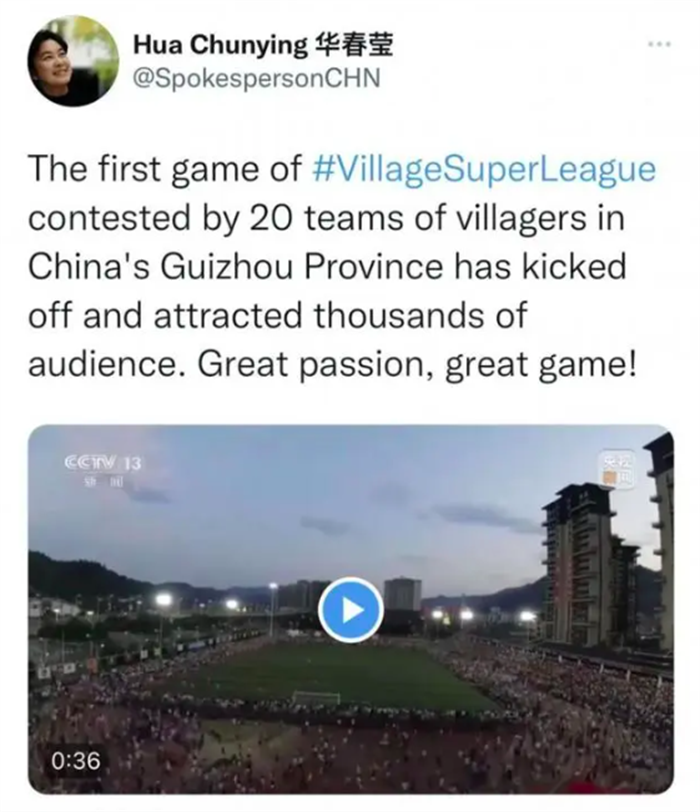
Task: Click the left floodlight beside the stadium
Action: pyautogui.click(x=163, y=601)
